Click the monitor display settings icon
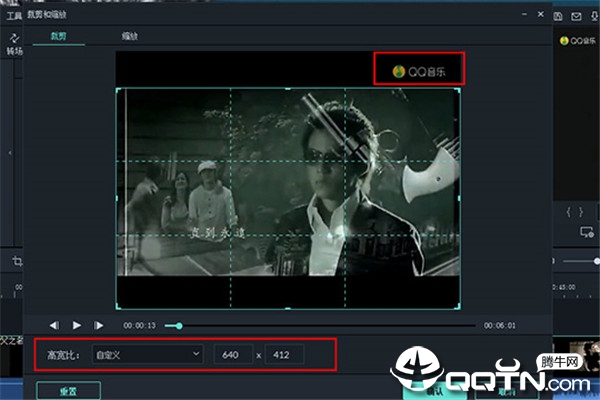The height and width of the screenshot is (400, 600). [x=587, y=232]
